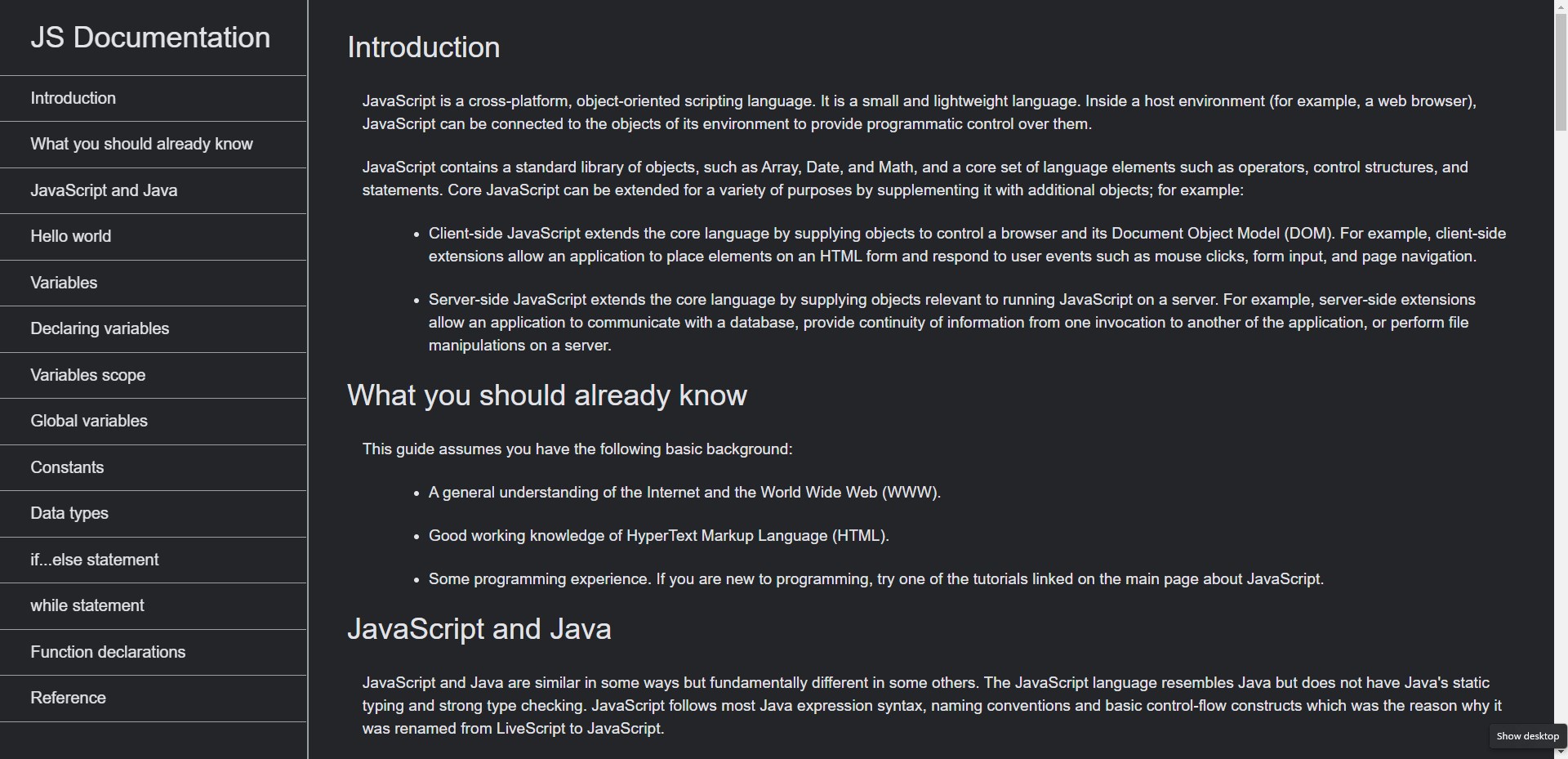Click the Show desktop button
1568x759 pixels.
(x=1526, y=735)
